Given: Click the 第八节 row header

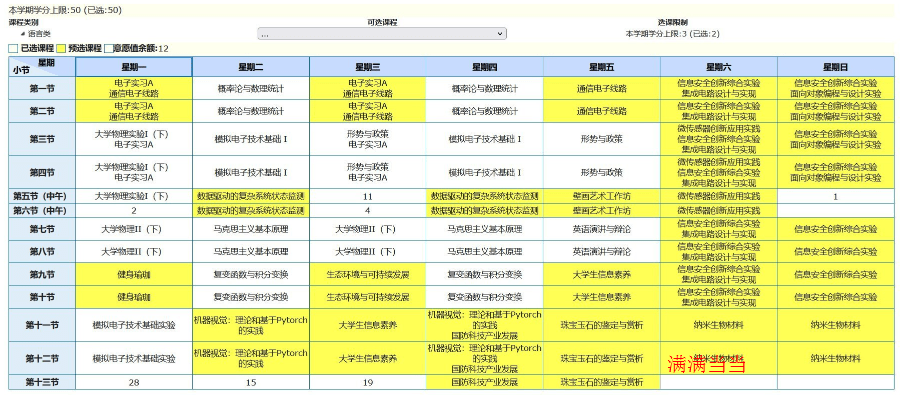Looking at the screenshot, I should (42, 251).
